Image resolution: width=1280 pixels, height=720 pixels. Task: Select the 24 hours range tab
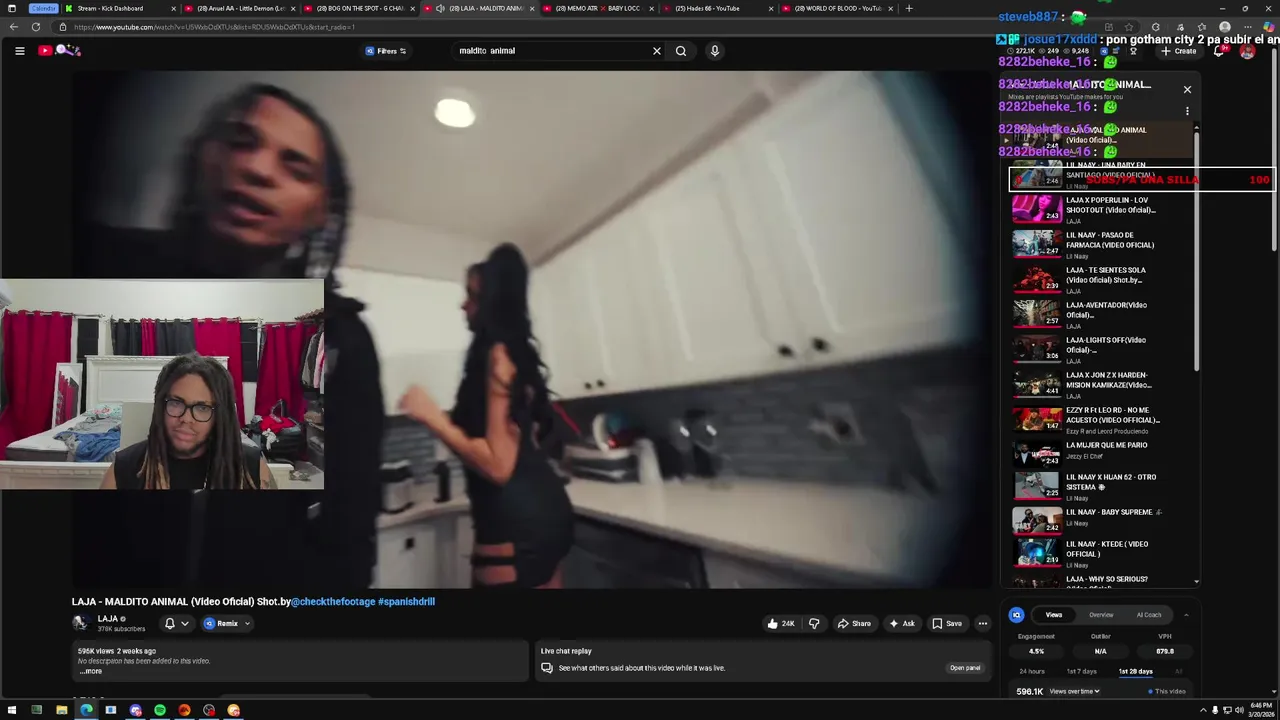click(x=1032, y=671)
